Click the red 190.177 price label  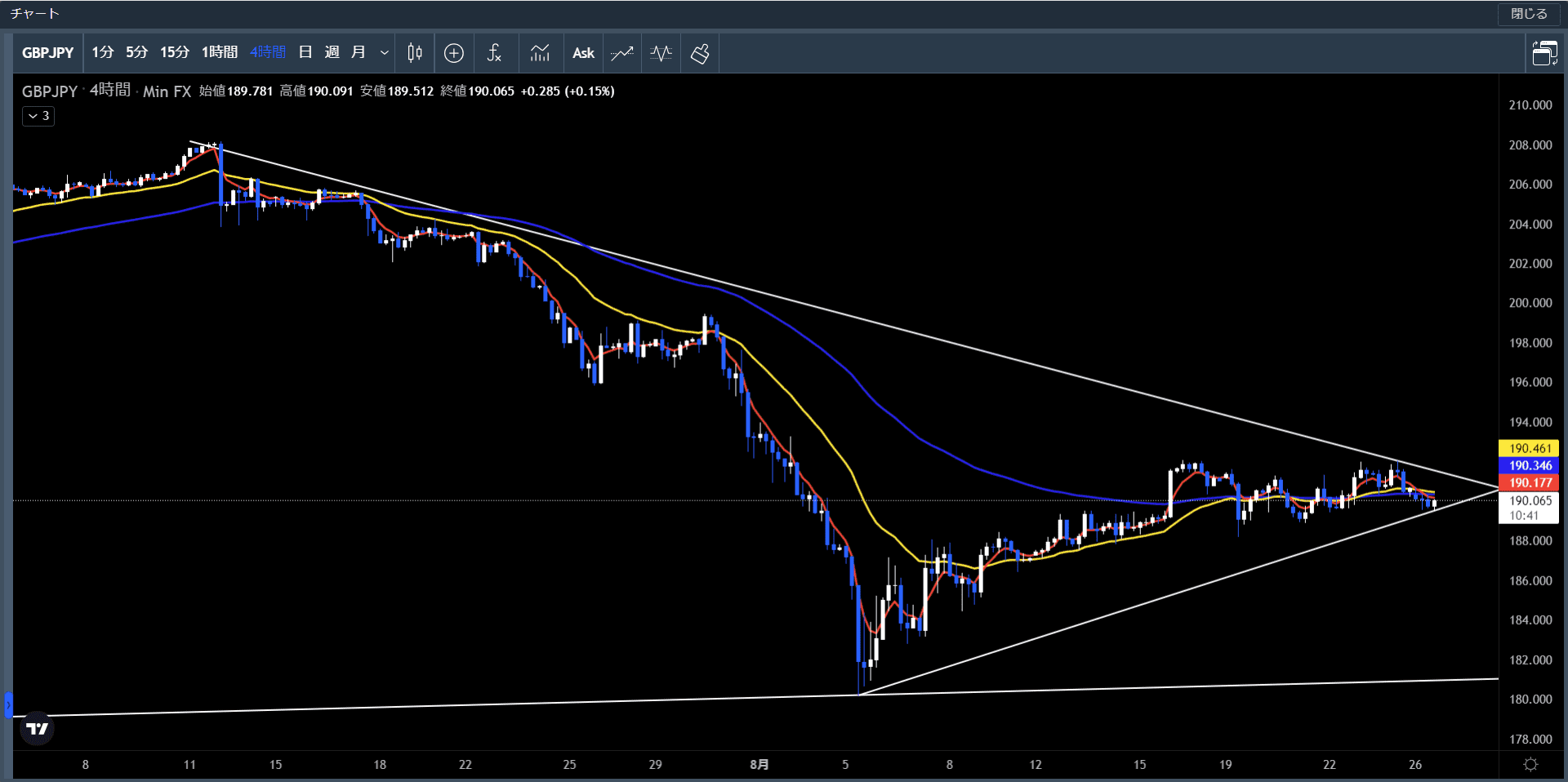coord(1529,482)
